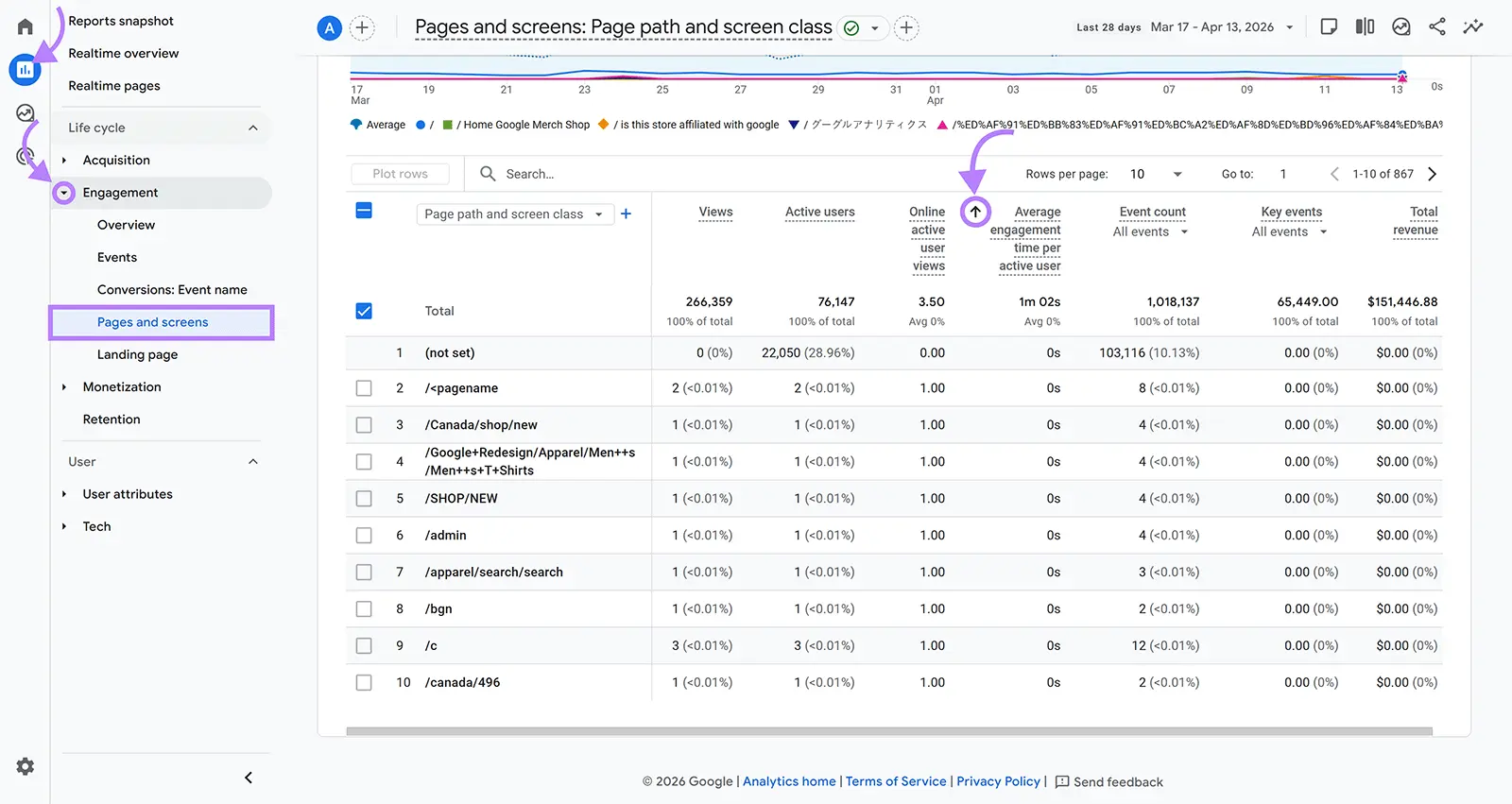Add a new comparison with plus icon

point(362,28)
